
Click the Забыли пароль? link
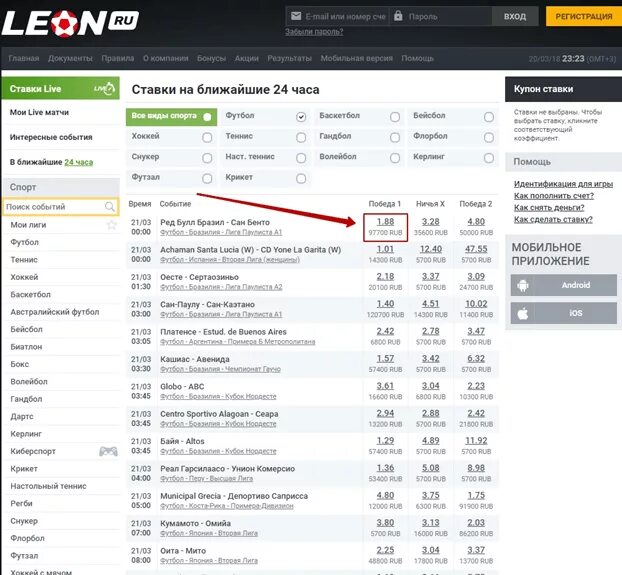point(314,32)
